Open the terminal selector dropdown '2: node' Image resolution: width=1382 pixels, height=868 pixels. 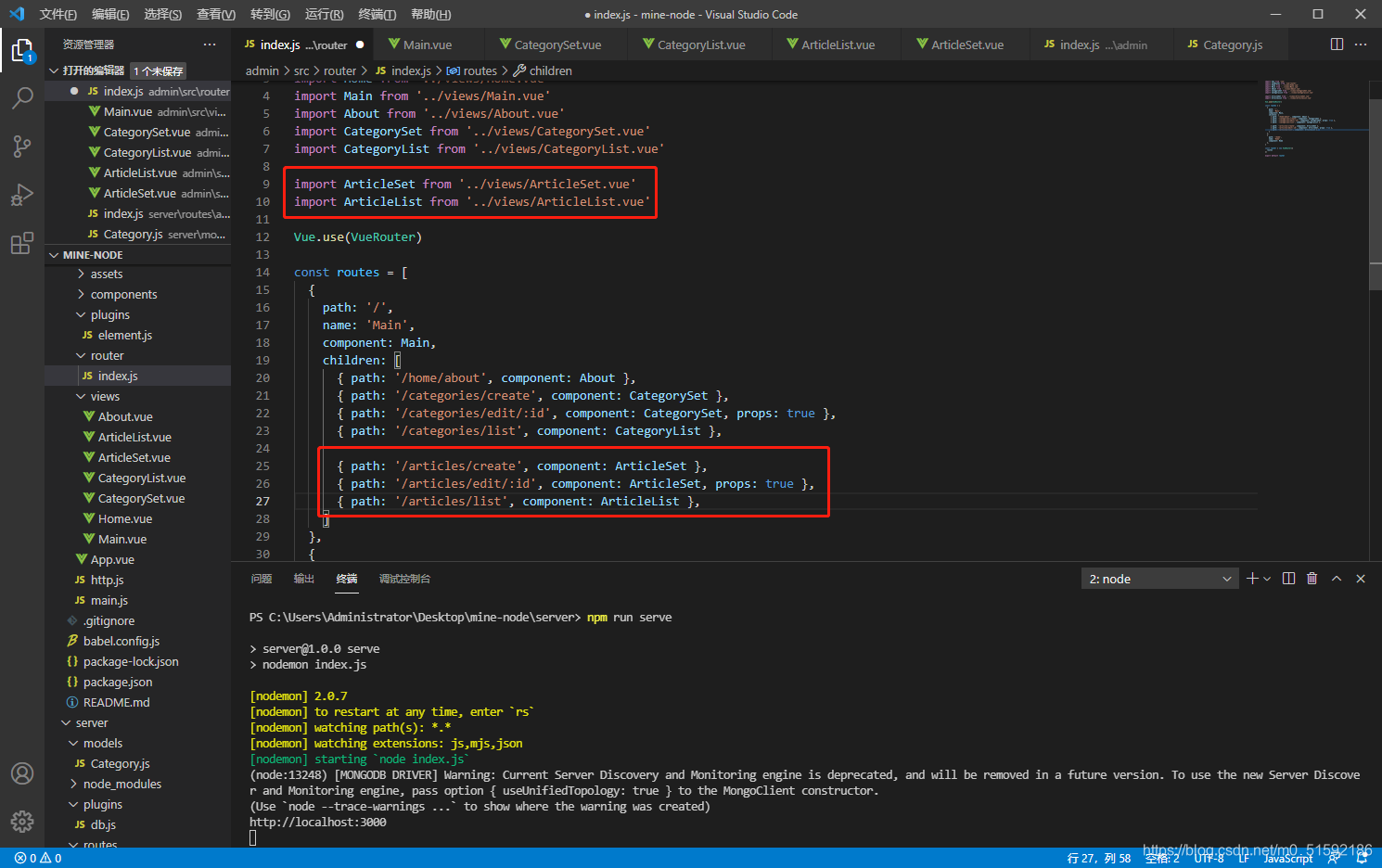point(1159,579)
